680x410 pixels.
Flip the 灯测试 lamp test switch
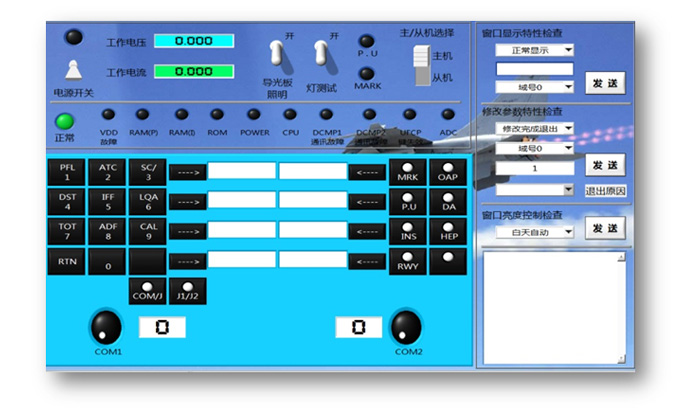click(x=321, y=53)
